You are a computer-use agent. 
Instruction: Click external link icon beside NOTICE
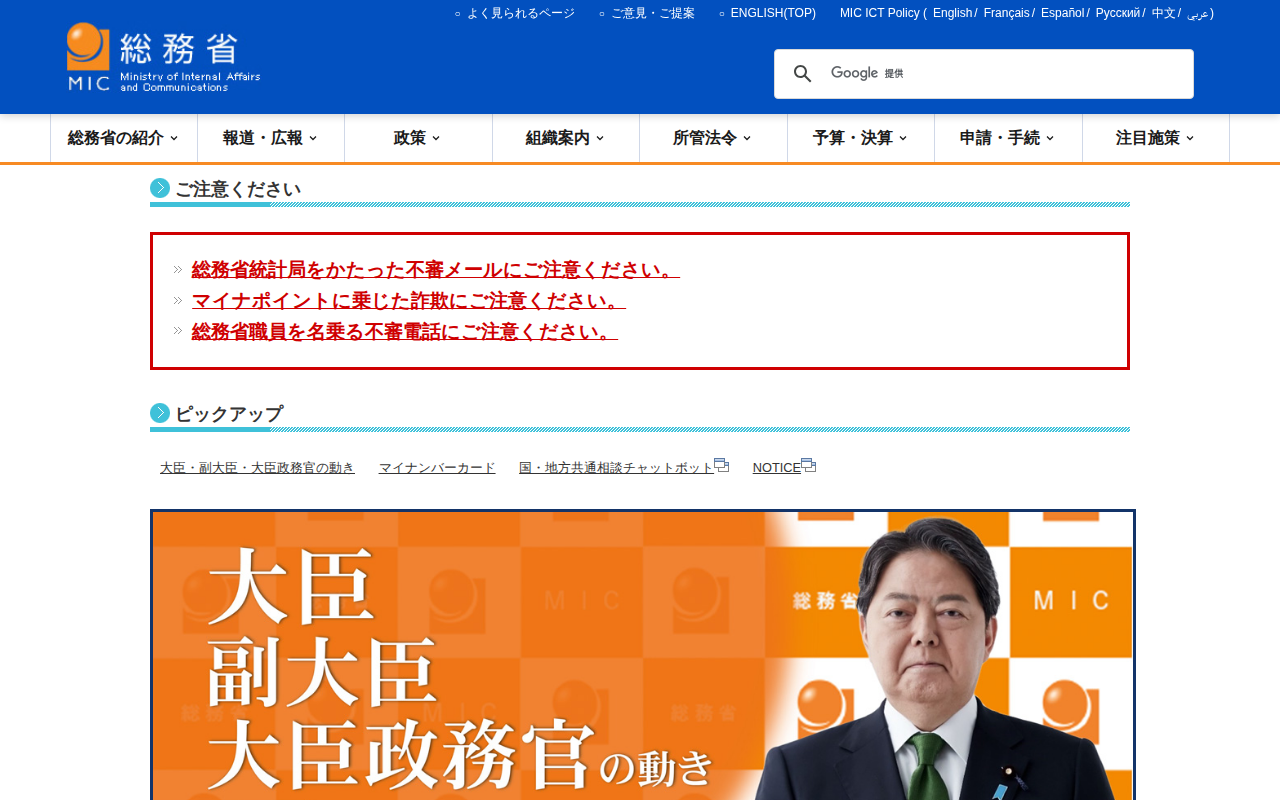(808, 465)
